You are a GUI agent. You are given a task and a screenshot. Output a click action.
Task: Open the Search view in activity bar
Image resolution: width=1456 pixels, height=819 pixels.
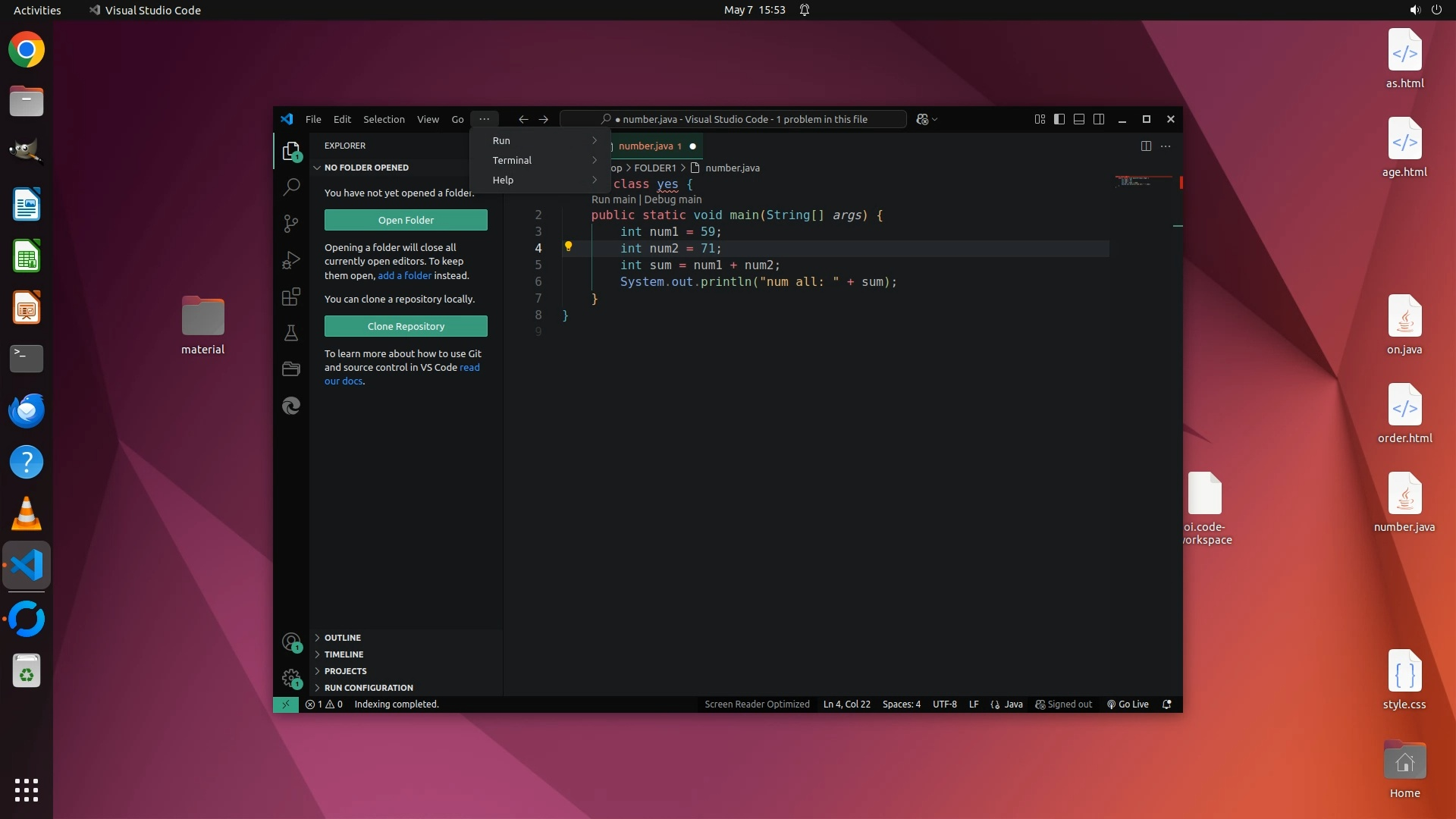click(x=291, y=187)
